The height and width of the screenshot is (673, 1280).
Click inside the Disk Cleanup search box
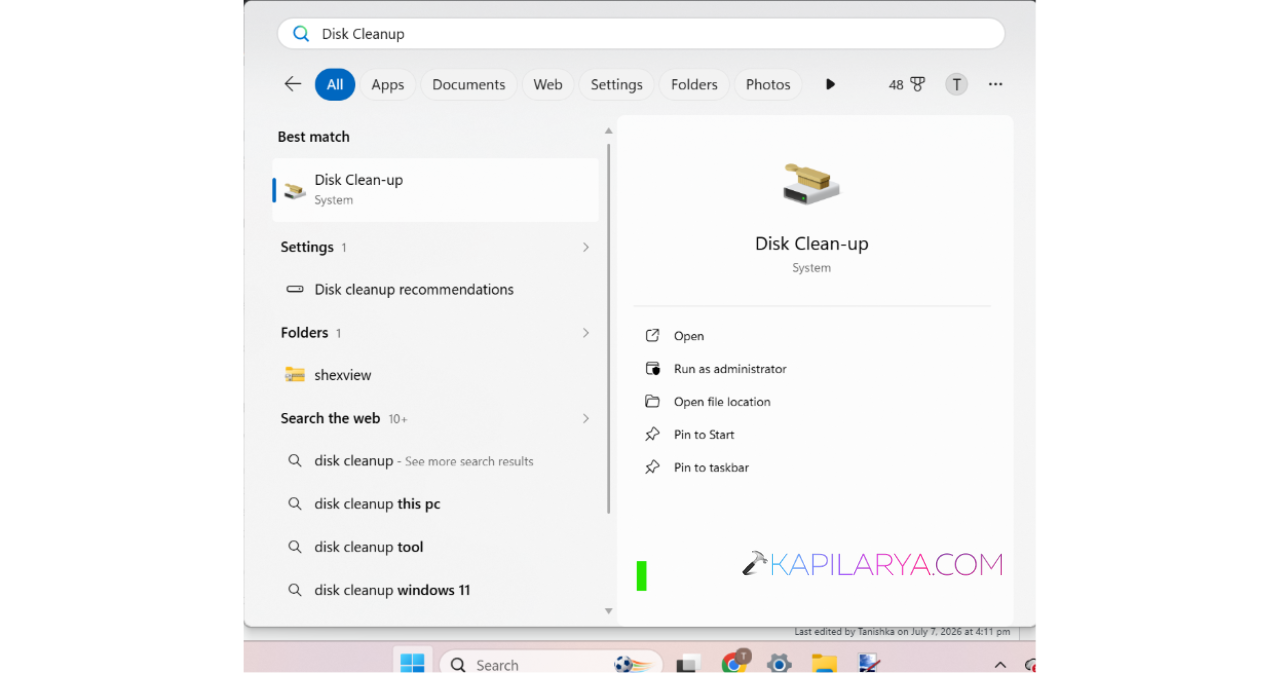click(641, 33)
